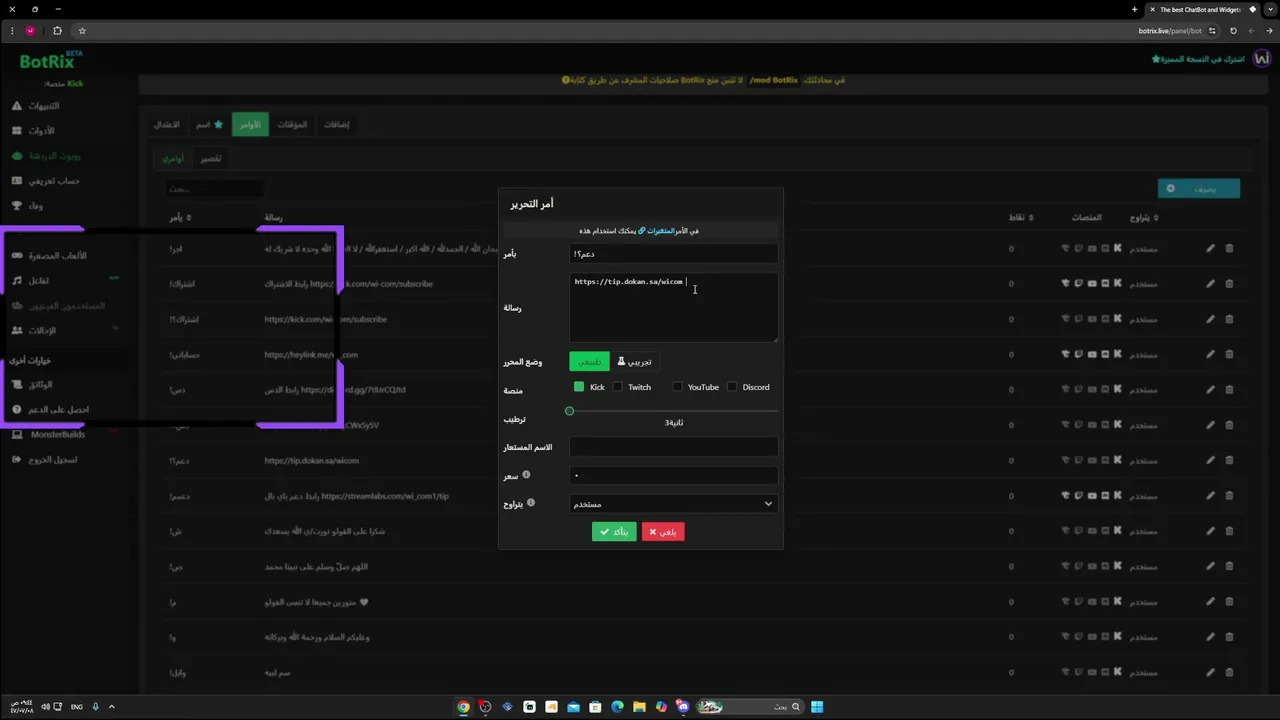Click the commands search box
This screenshot has height=720, width=1280.
pos(214,188)
